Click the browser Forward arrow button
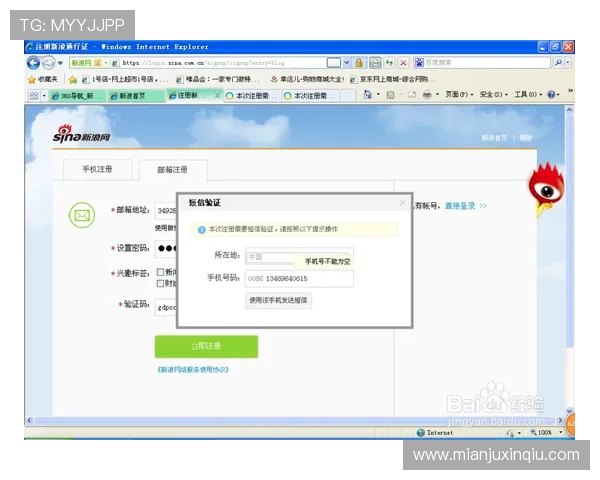 [48, 63]
